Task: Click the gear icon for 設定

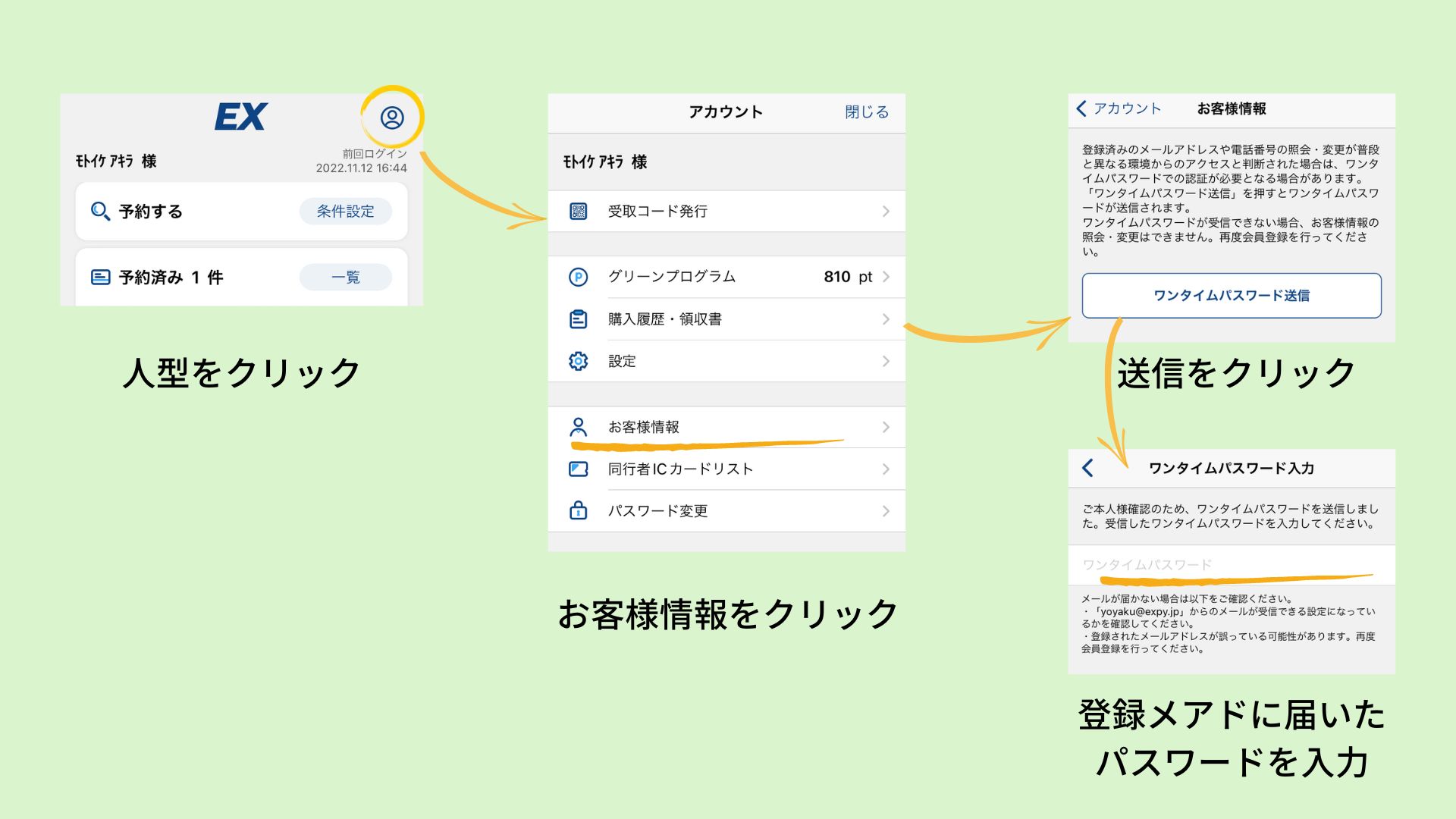Action: coord(579,361)
